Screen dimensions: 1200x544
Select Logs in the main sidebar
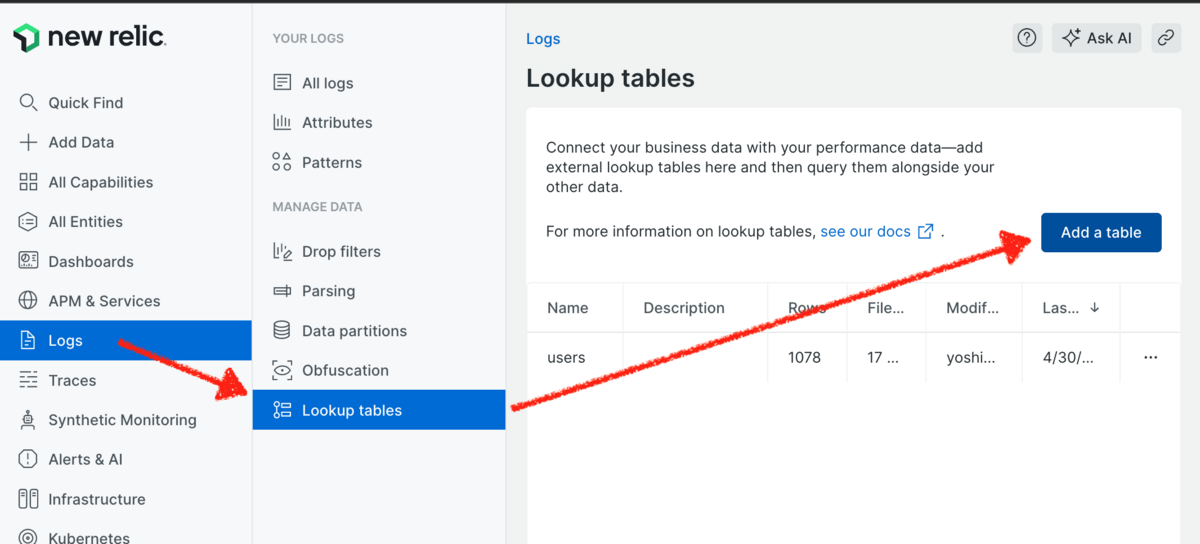(x=126, y=341)
